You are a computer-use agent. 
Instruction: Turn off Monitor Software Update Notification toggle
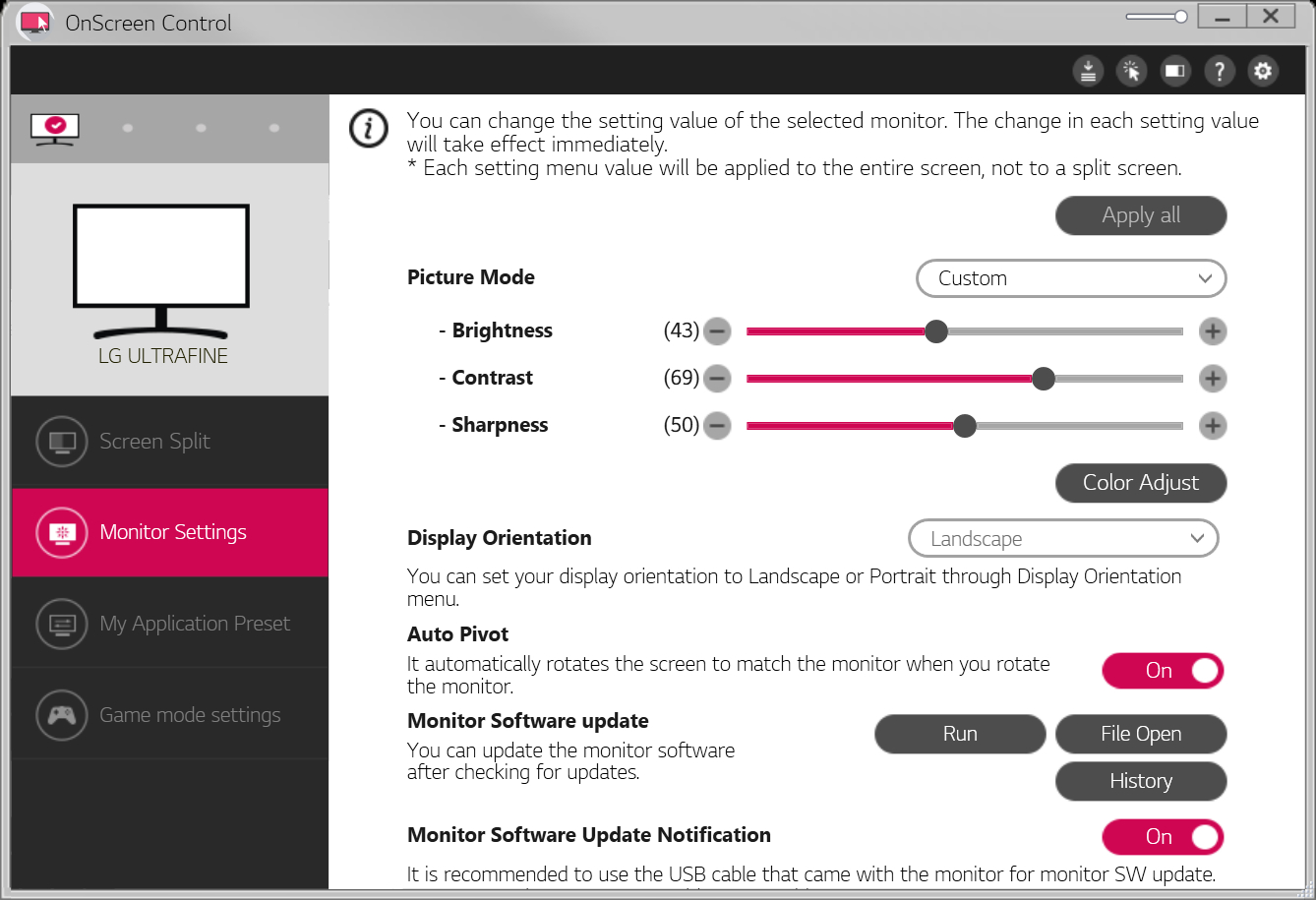(1163, 837)
